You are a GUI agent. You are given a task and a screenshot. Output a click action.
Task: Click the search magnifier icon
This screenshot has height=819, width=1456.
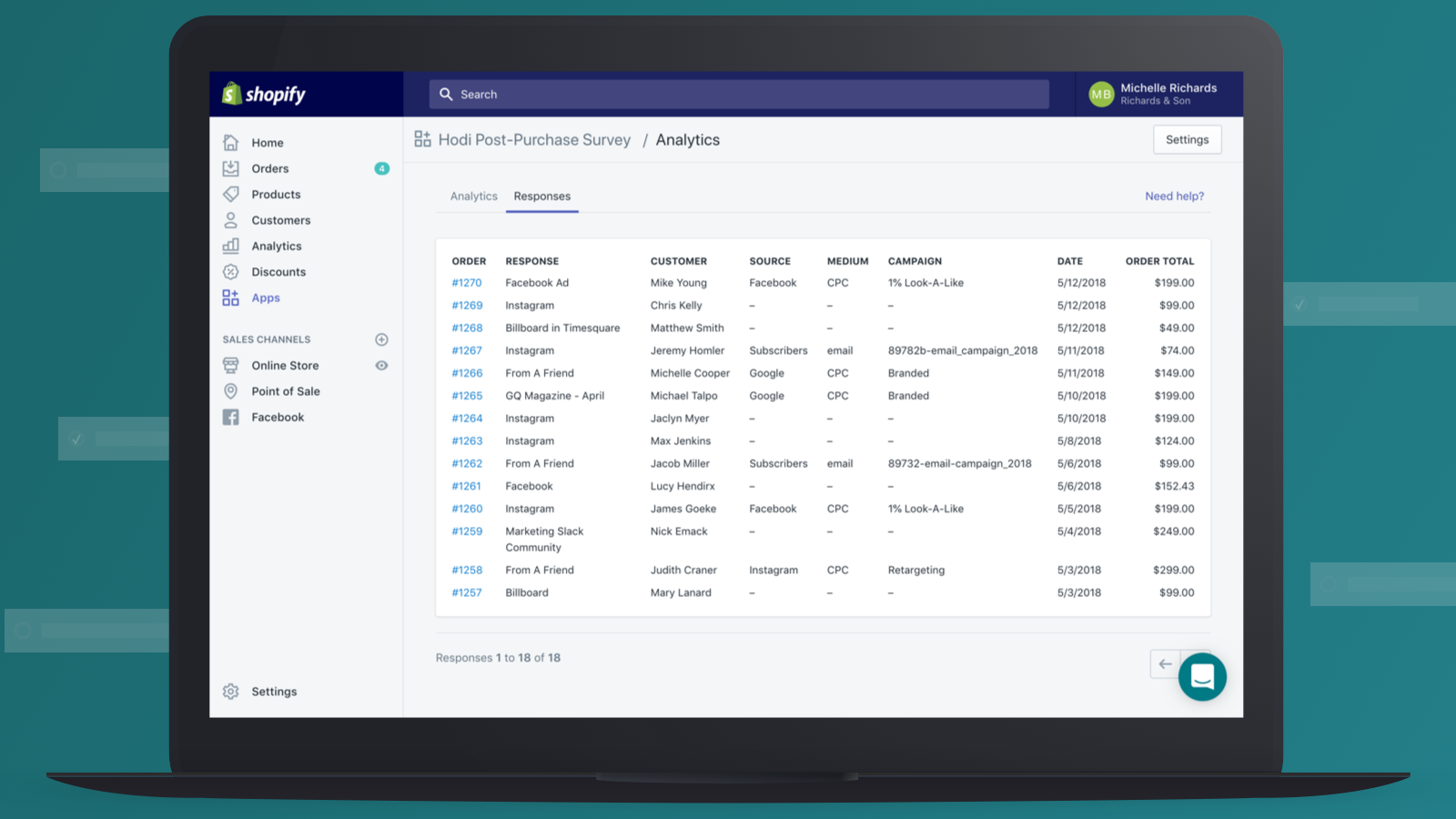(446, 94)
